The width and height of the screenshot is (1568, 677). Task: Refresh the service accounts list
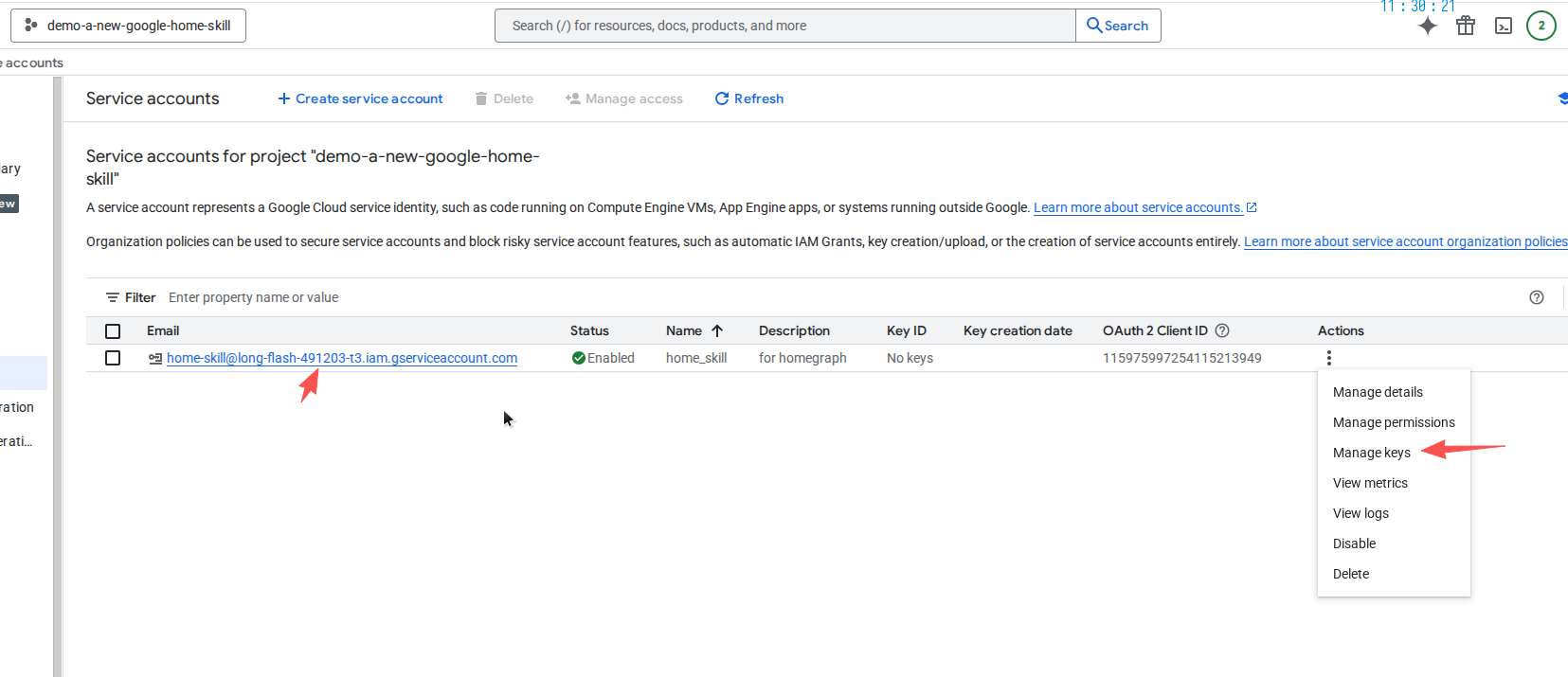coord(749,98)
